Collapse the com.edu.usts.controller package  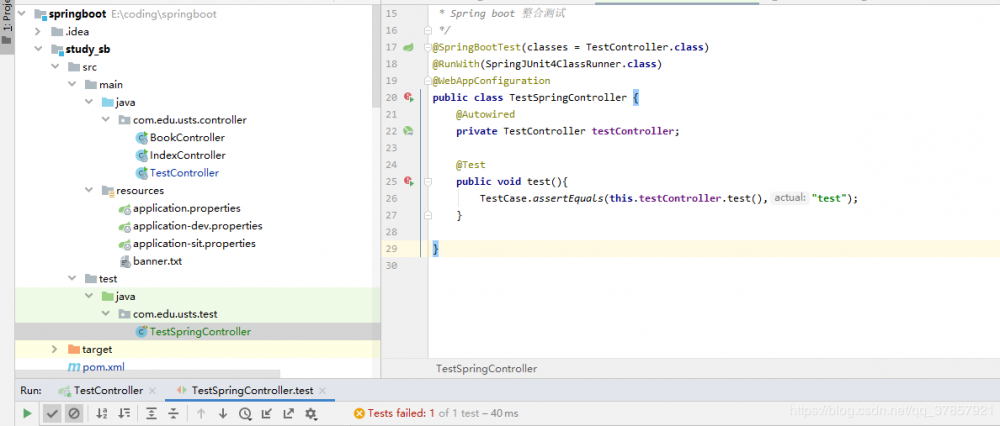(x=105, y=120)
